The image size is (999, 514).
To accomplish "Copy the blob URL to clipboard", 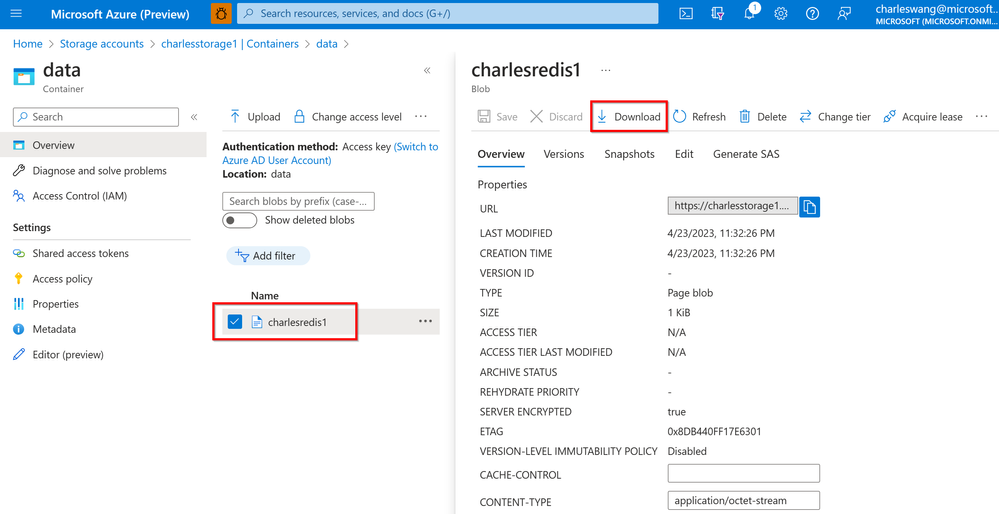I will [810, 207].
